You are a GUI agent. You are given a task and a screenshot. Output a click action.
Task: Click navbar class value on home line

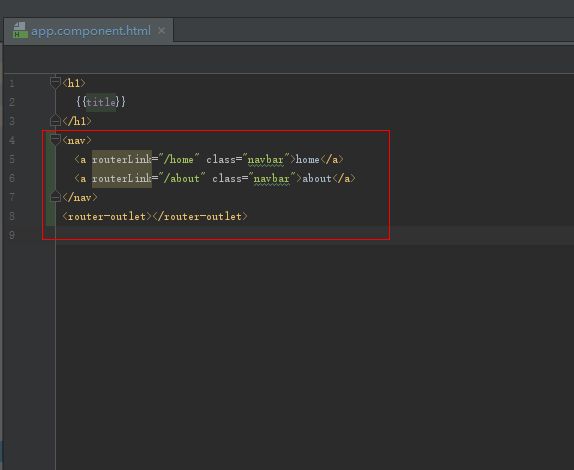266,160
